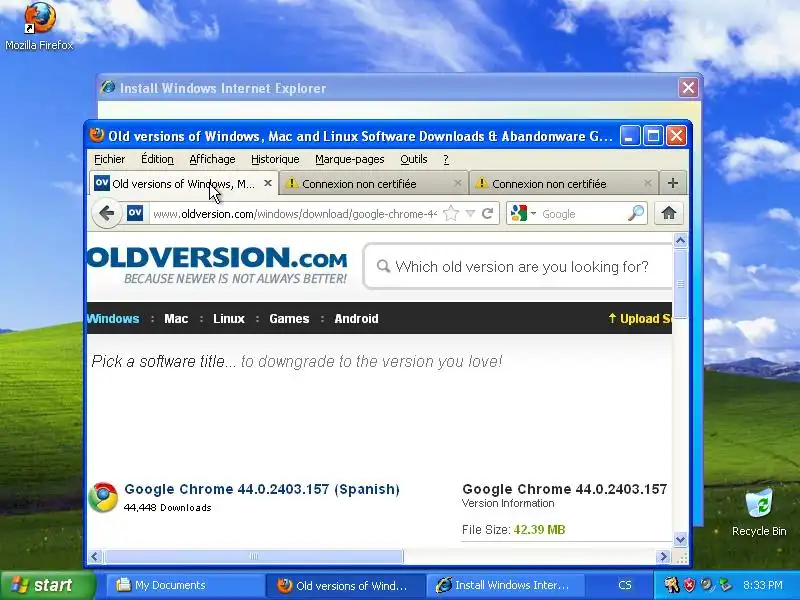800x600 pixels.
Task: Maximize the Firefox window
Action: (x=653, y=136)
